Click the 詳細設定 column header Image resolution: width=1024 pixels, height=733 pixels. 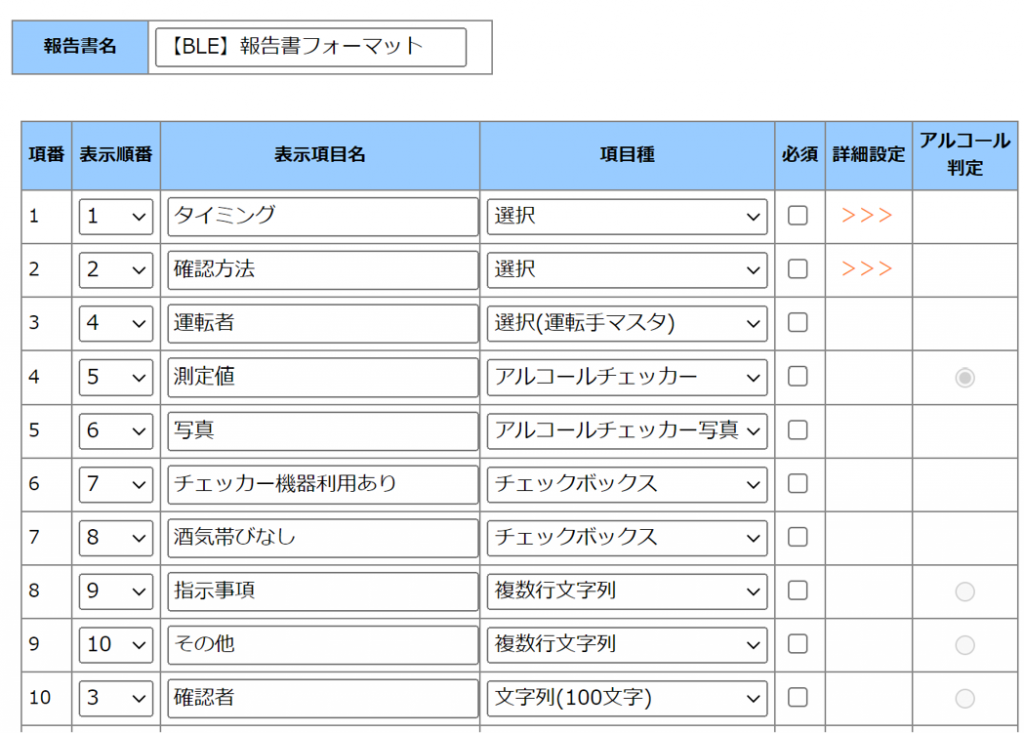[868, 155]
